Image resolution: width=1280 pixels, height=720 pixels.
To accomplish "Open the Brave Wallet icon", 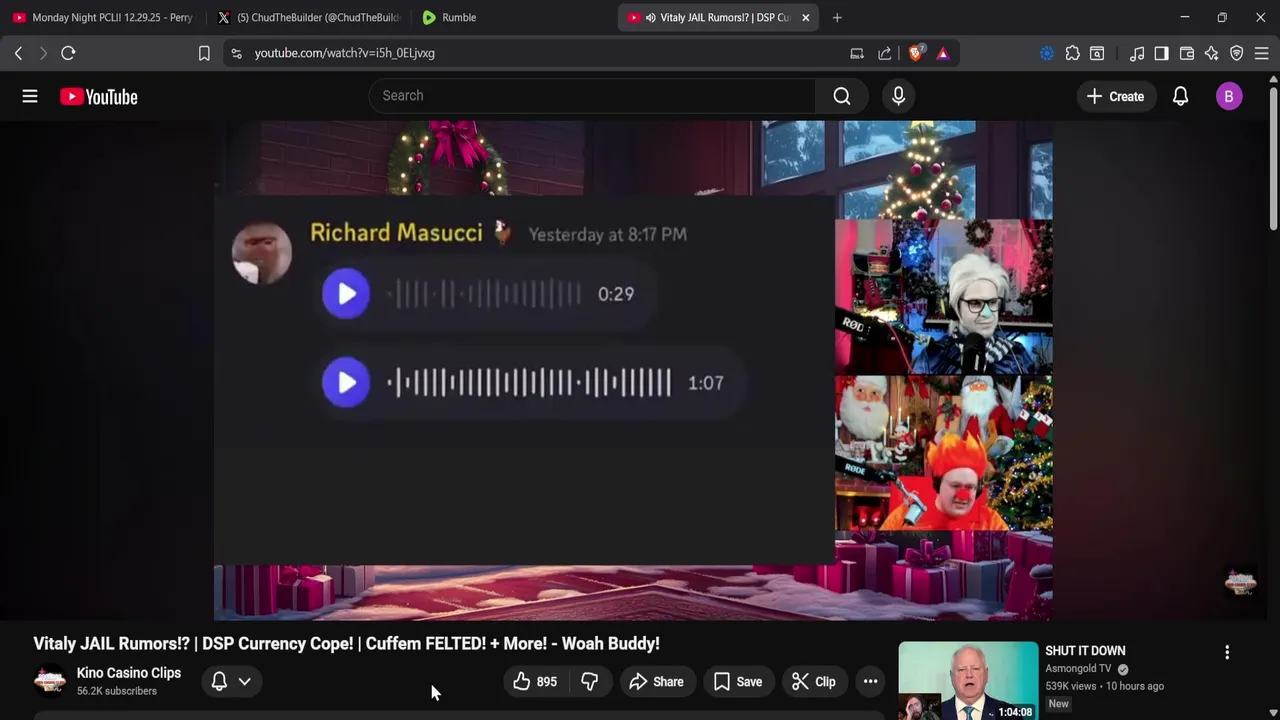I will tap(1187, 53).
